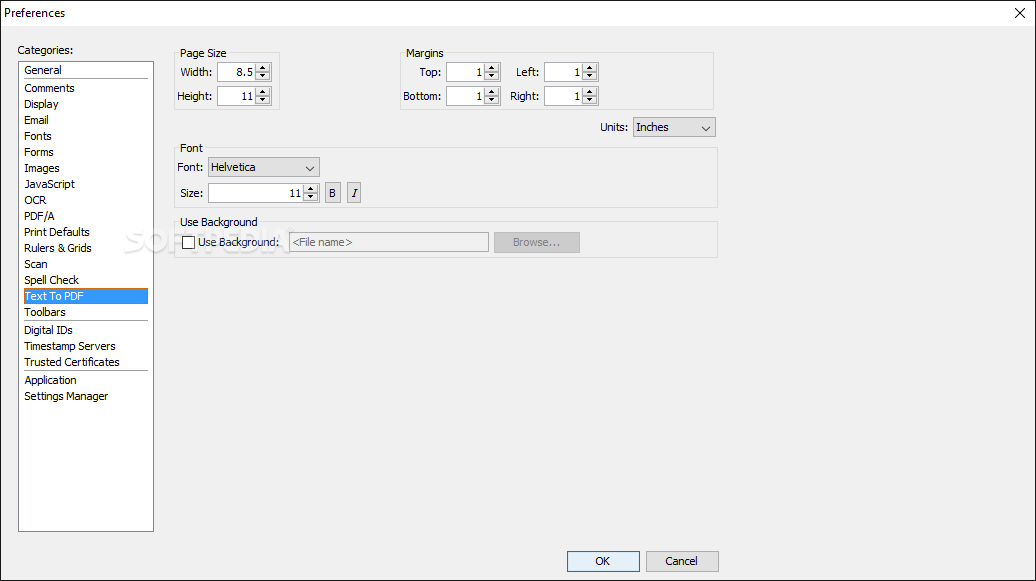Select the Comments category
Image resolution: width=1036 pixels, height=581 pixels.
(x=86, y=88)
